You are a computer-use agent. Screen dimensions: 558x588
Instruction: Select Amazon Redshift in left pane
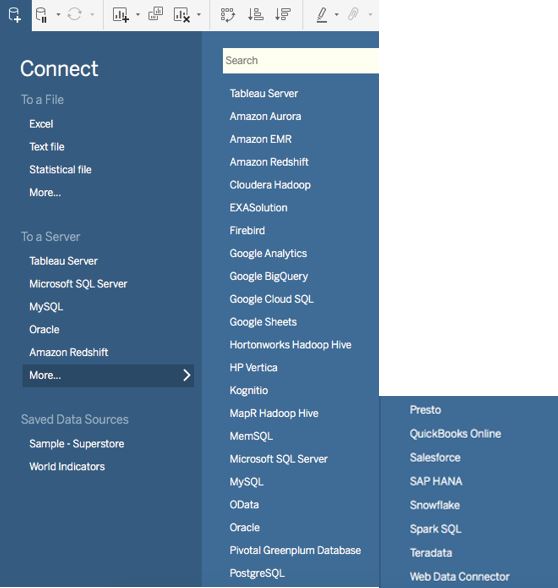[x=69, y=352]
